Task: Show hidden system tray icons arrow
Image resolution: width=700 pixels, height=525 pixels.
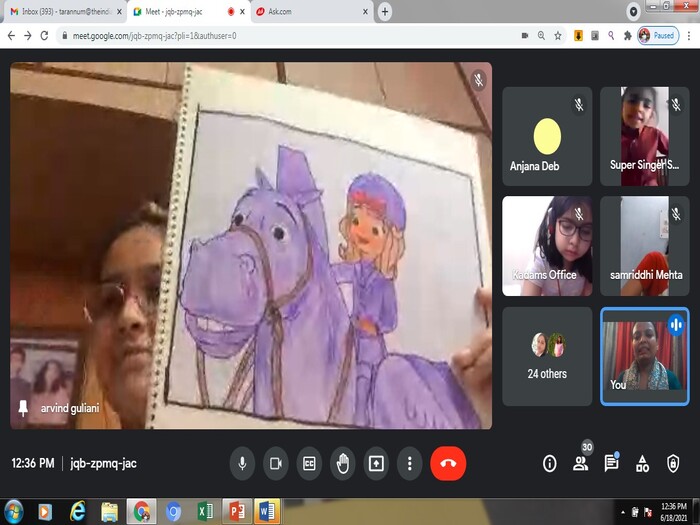Action: tap(623, 512)
